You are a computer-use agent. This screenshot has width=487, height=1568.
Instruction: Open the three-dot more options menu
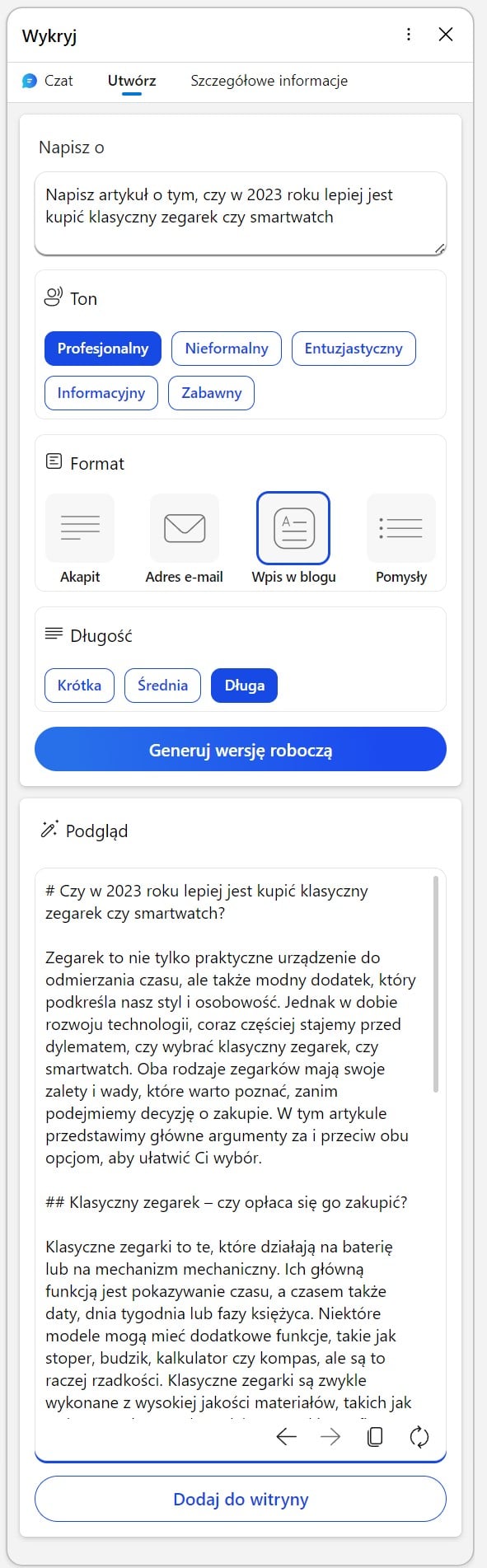pyautogui.click(x=409, y=35)
